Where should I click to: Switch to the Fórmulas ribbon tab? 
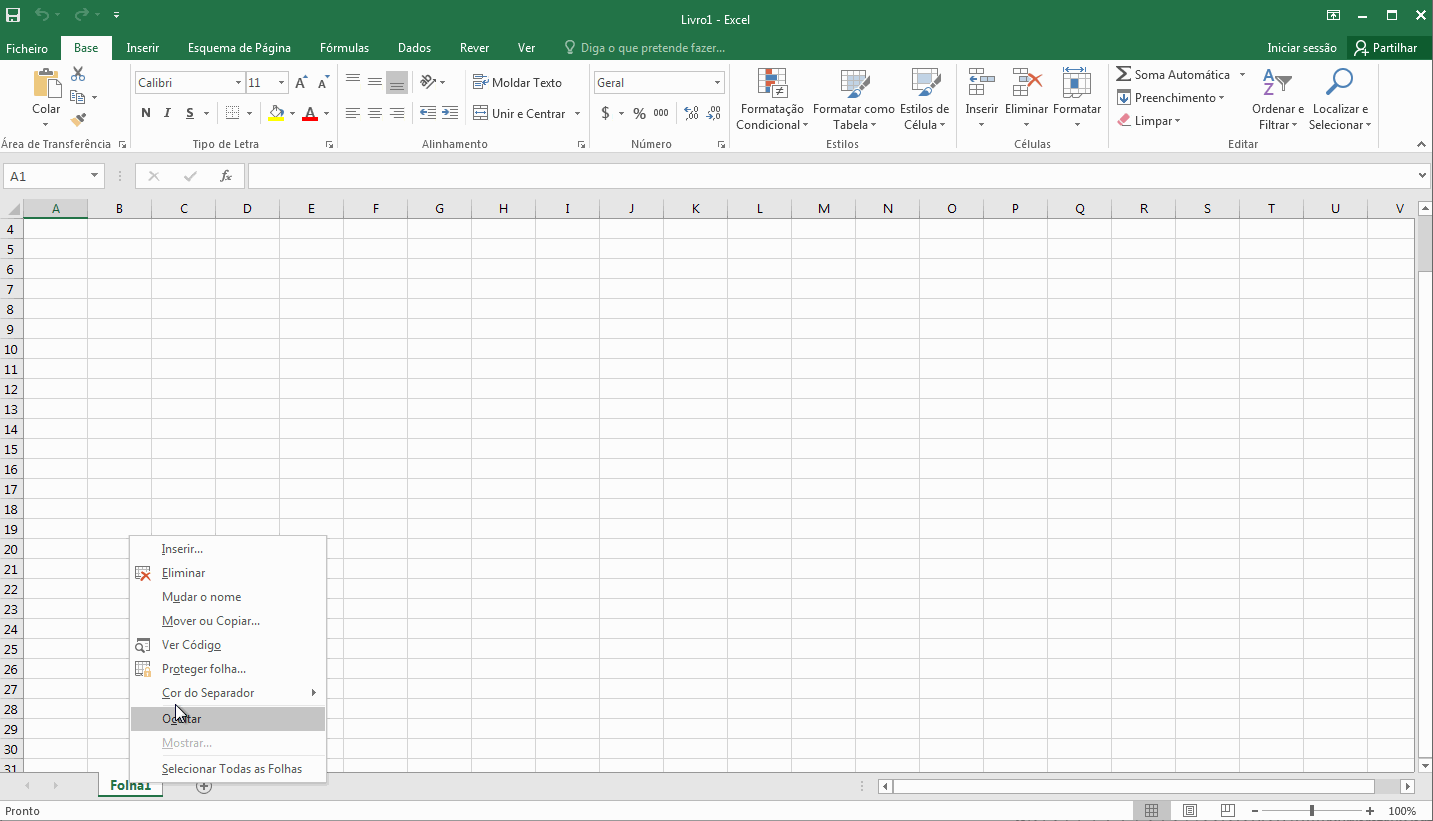344,48
